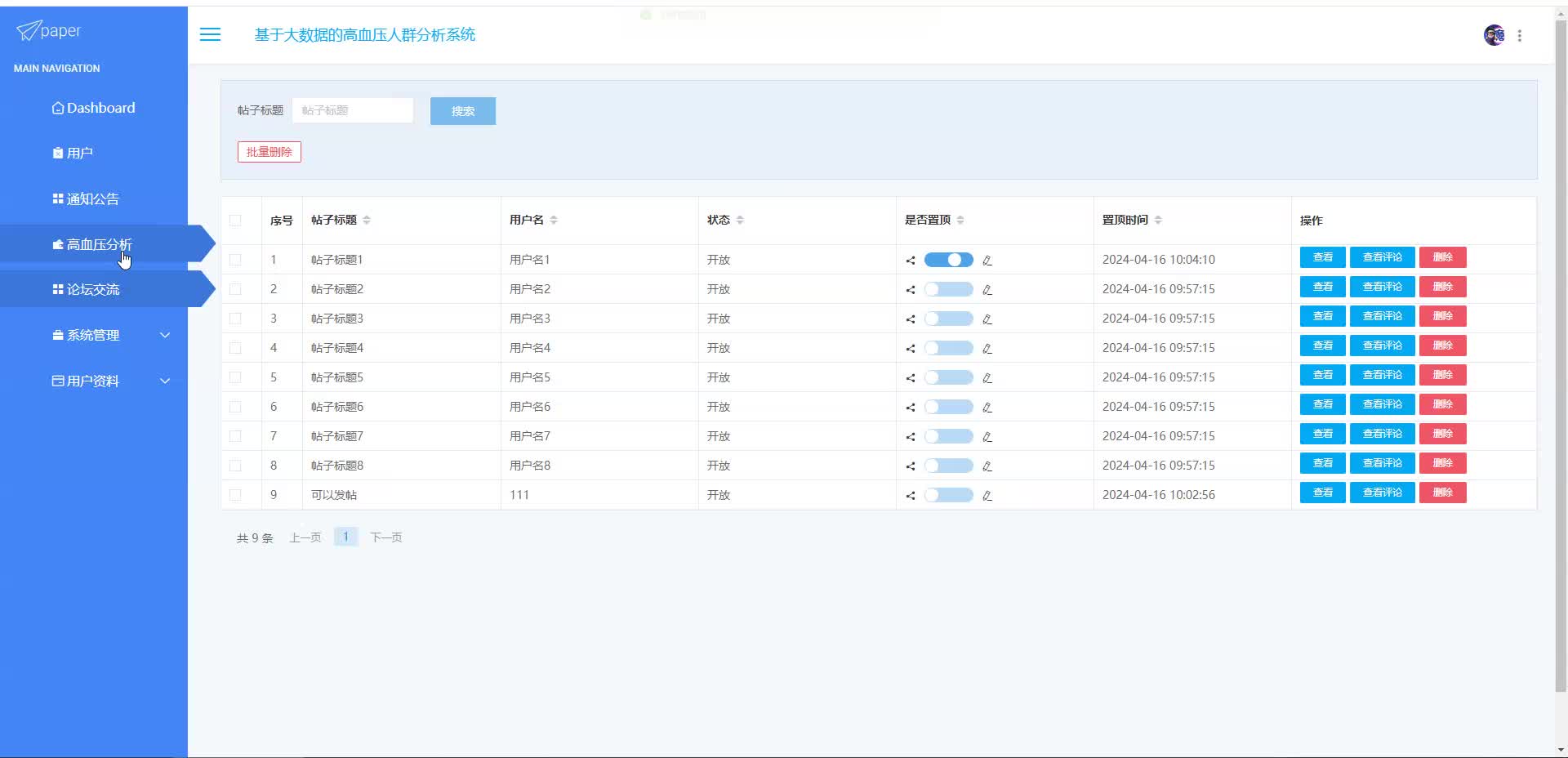
Task: Enable pinned switch for 帖子标题2
Action: click(x=948, y=289)
